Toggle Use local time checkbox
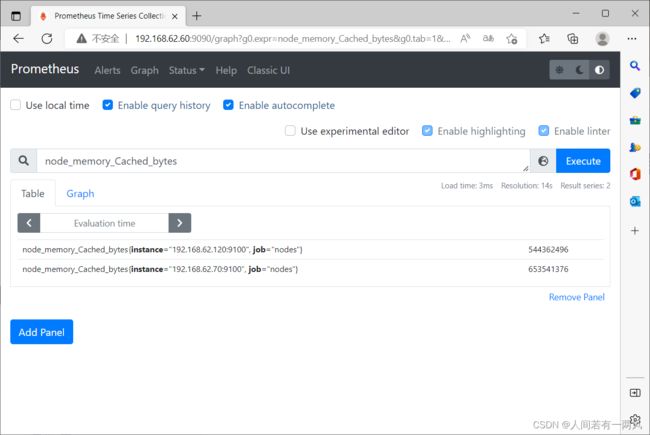This screenshot has width=650, height=435. (15, 105)
